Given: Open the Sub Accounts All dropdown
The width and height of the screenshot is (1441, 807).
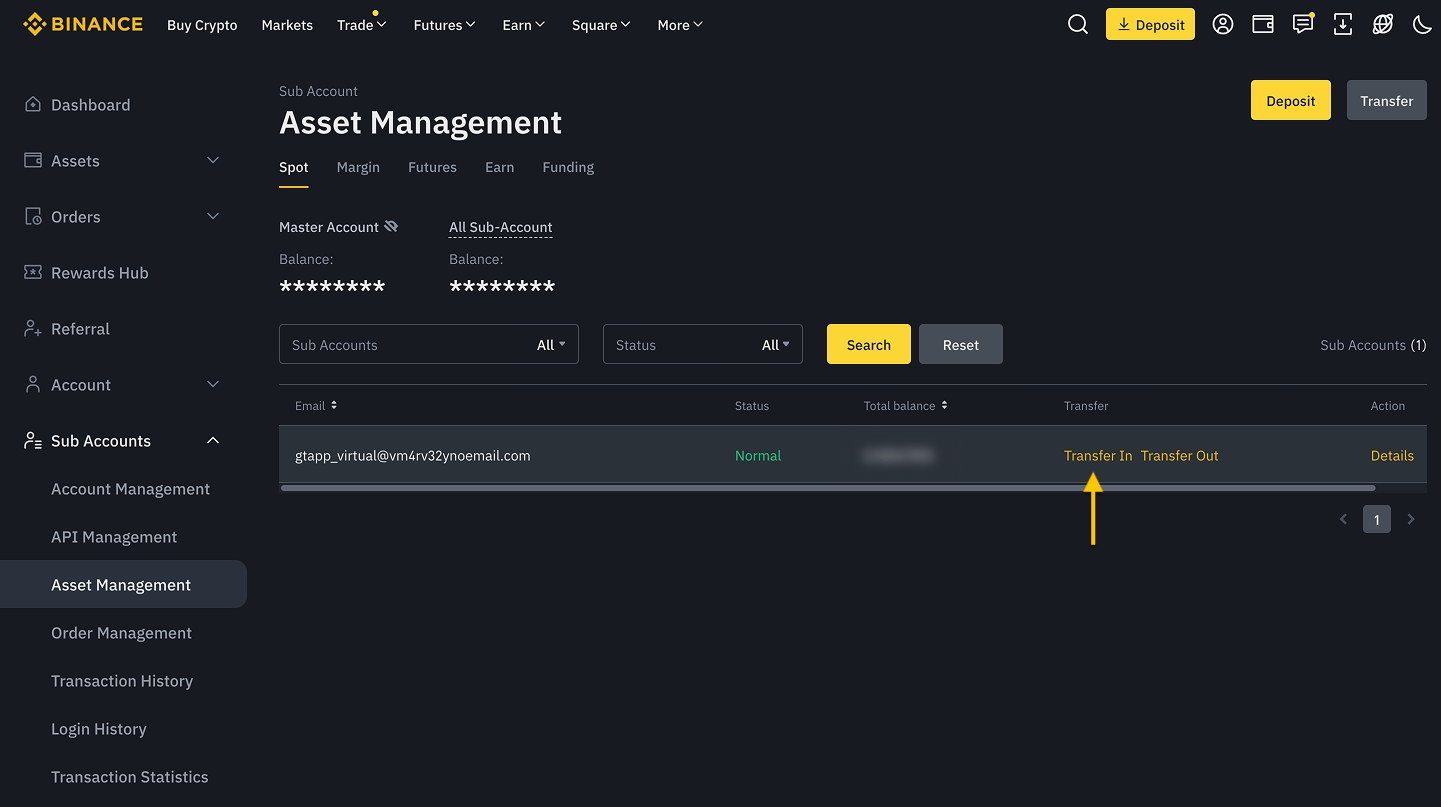Looking at the screenshot, I should click(551, 345).
